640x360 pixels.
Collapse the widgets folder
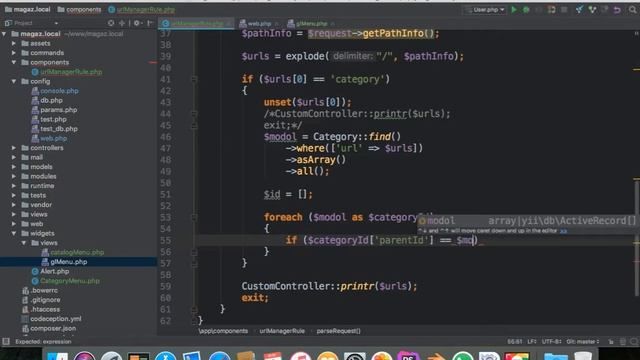(x=14, y=233)
